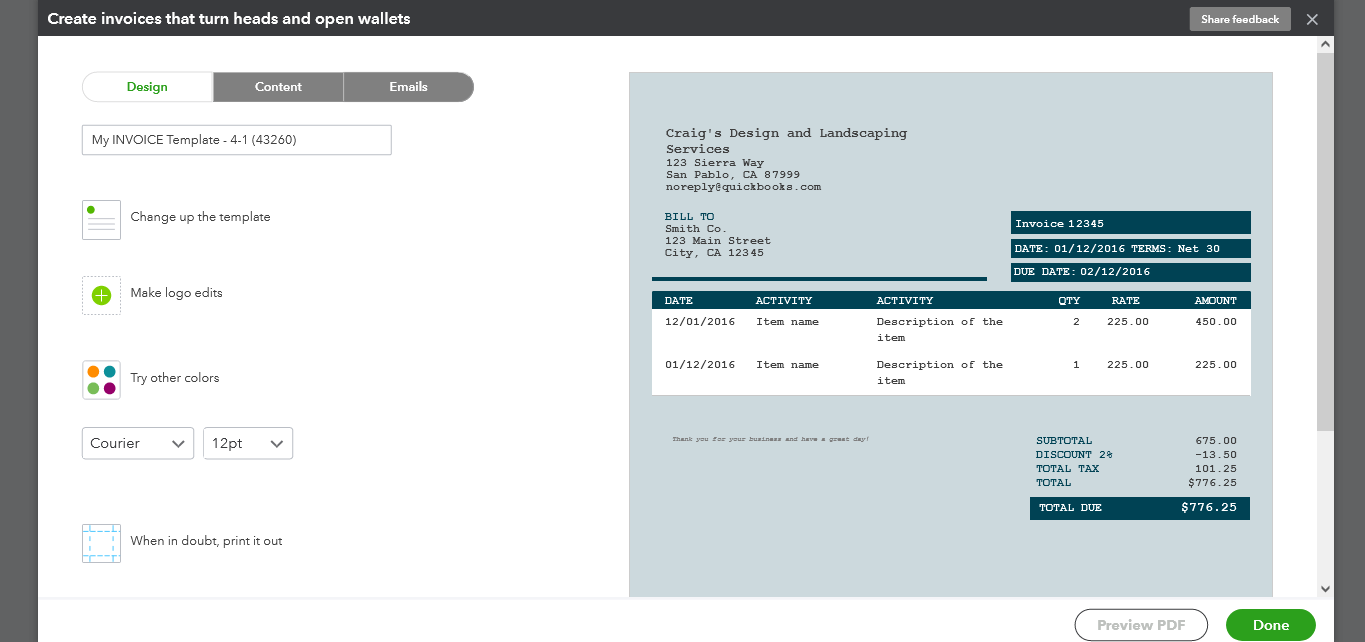The width and height of the screenshot is (1365, 642).
Task: Switch to the Content tab
Action: pos(278,87)
